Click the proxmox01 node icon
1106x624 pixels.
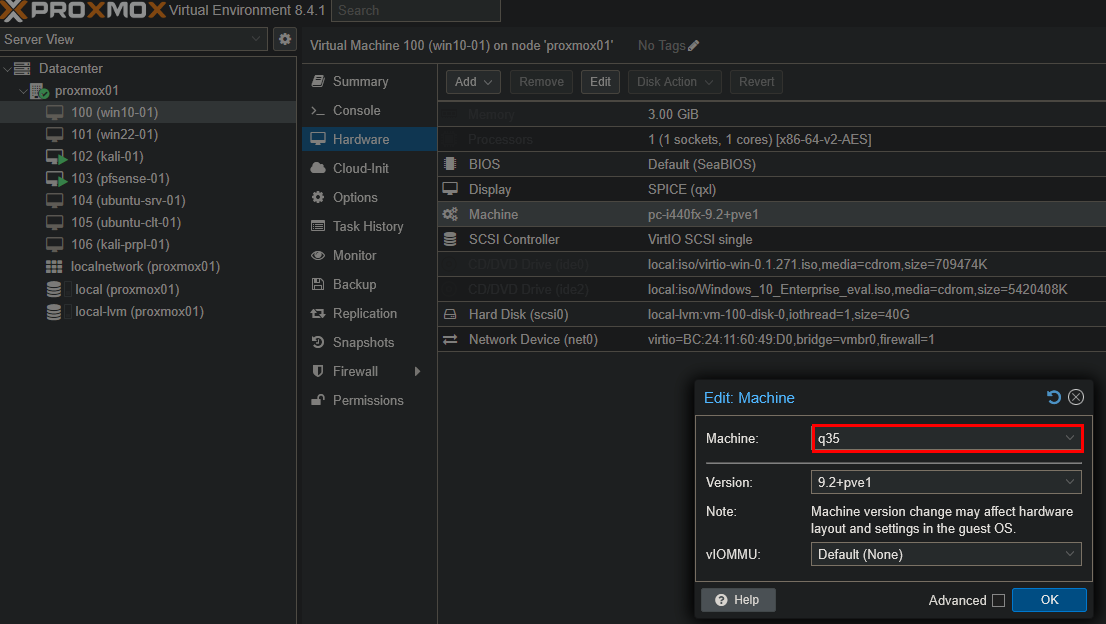39,91
